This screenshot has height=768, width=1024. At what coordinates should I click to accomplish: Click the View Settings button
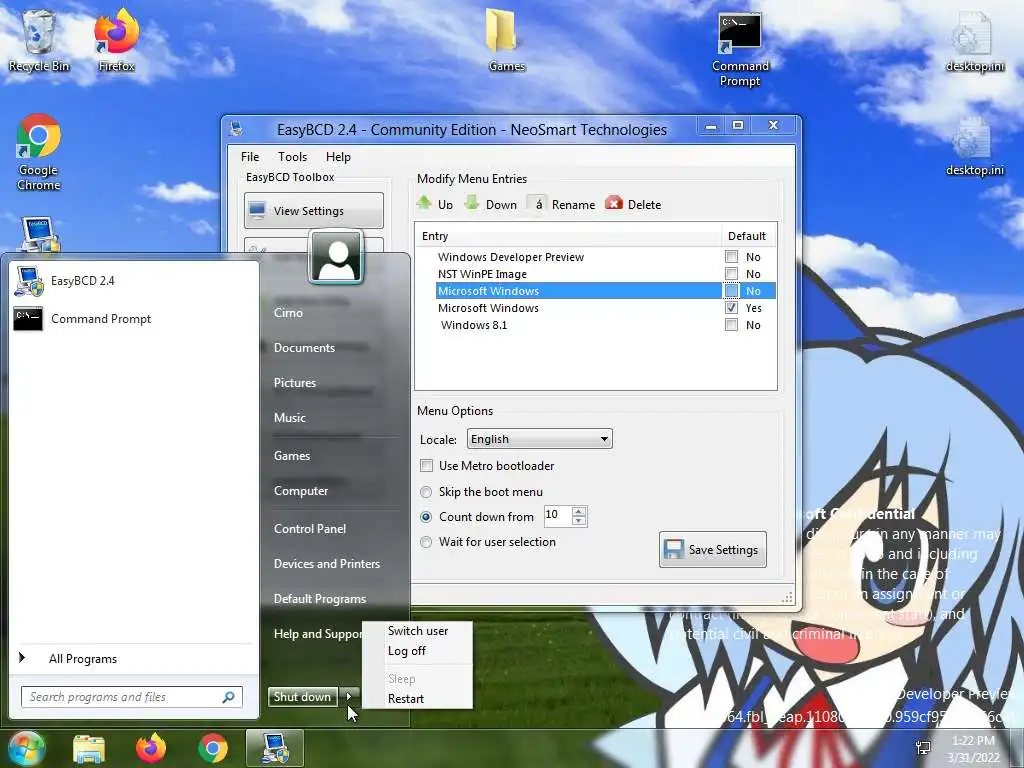pos(313,210)
